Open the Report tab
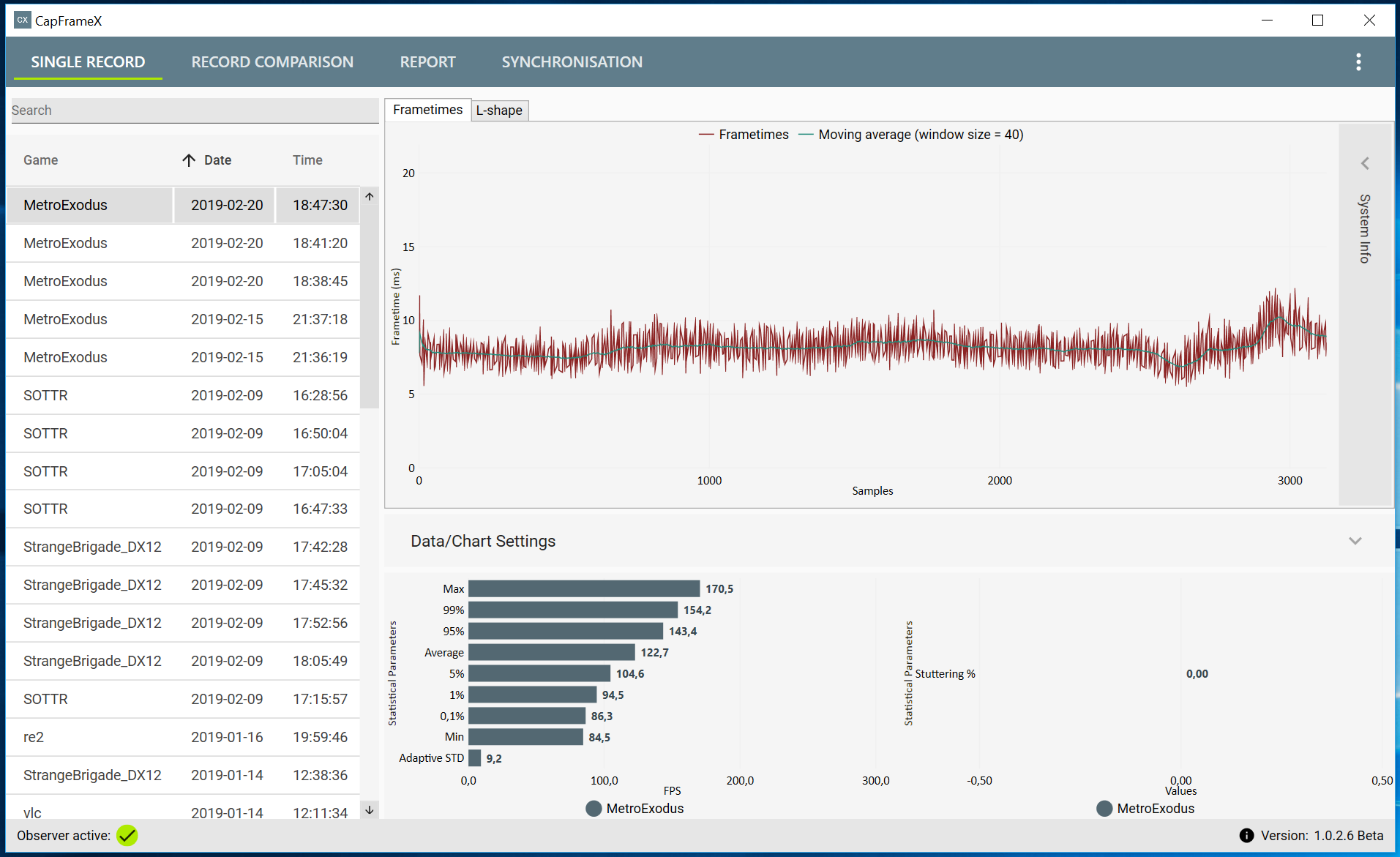1400x857 pixels. point(427,62)
